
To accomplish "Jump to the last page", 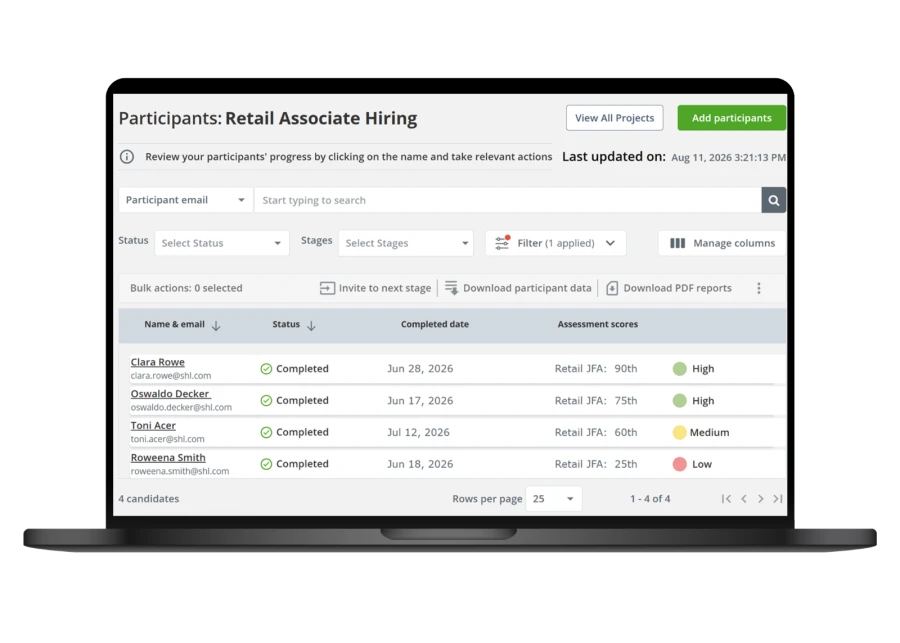I will pos(778,499).
